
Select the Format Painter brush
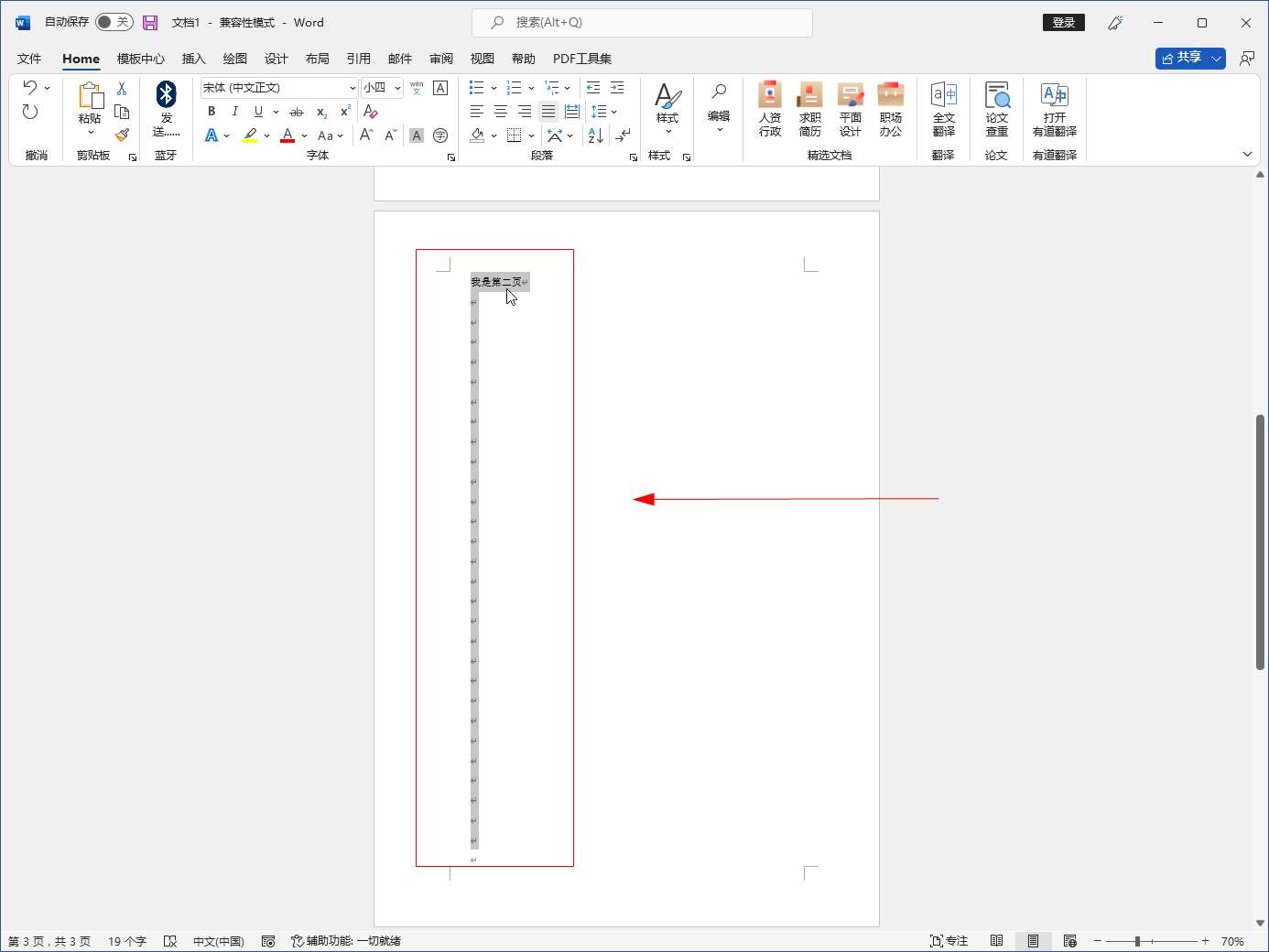(122, 135)
